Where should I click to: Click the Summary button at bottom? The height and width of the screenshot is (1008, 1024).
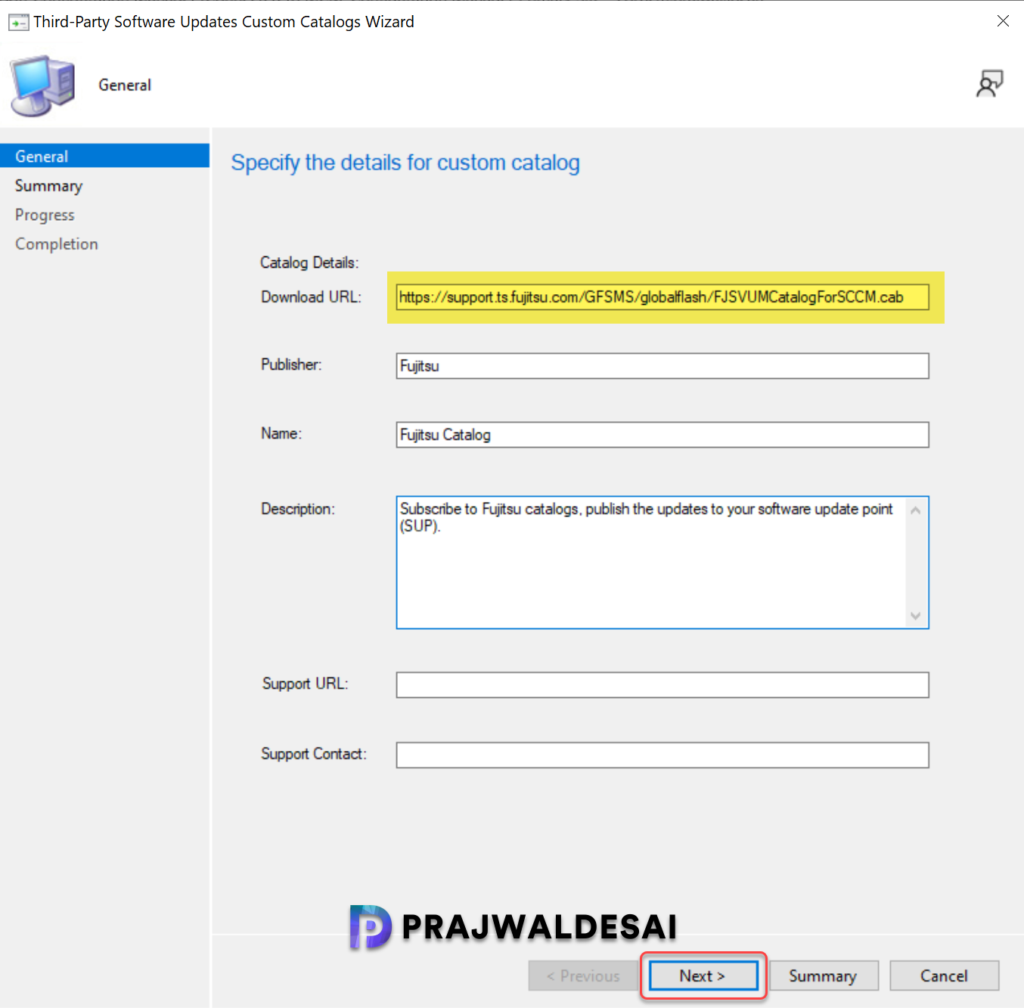click(823, 975)
